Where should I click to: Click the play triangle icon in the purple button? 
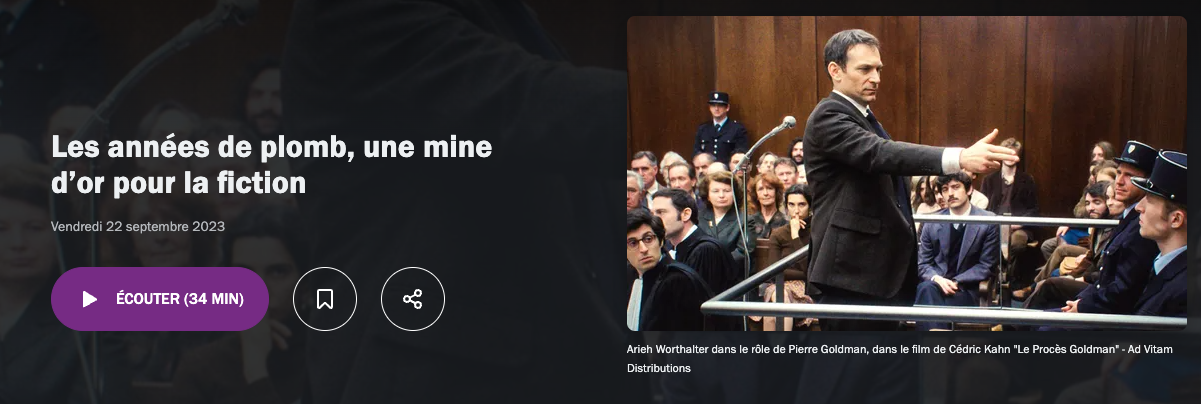coord(90,299)
